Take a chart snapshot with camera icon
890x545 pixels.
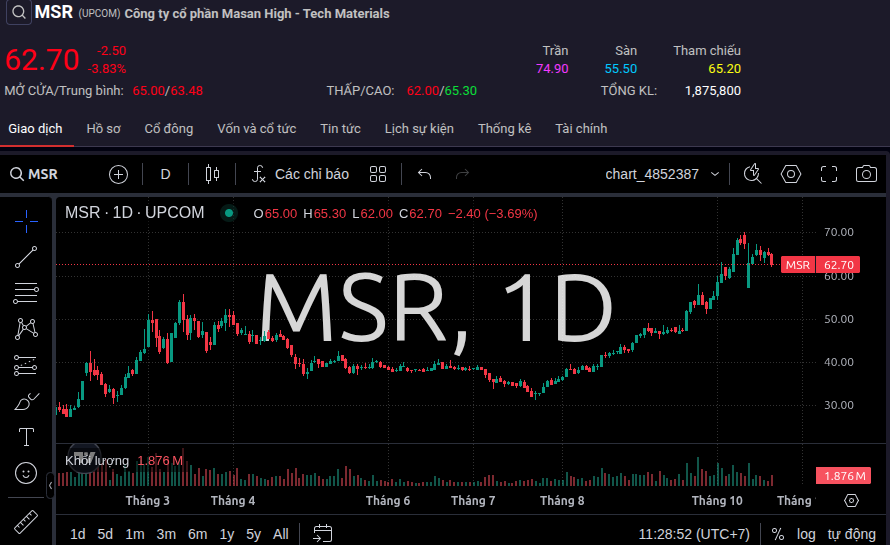point(866,174)
